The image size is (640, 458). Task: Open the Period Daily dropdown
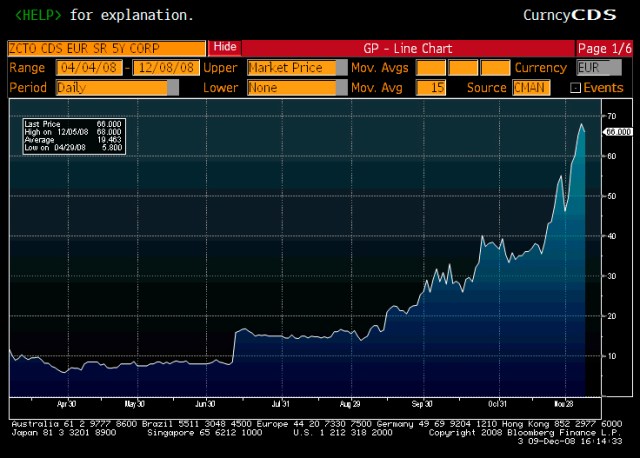click(x=117, y=88)
